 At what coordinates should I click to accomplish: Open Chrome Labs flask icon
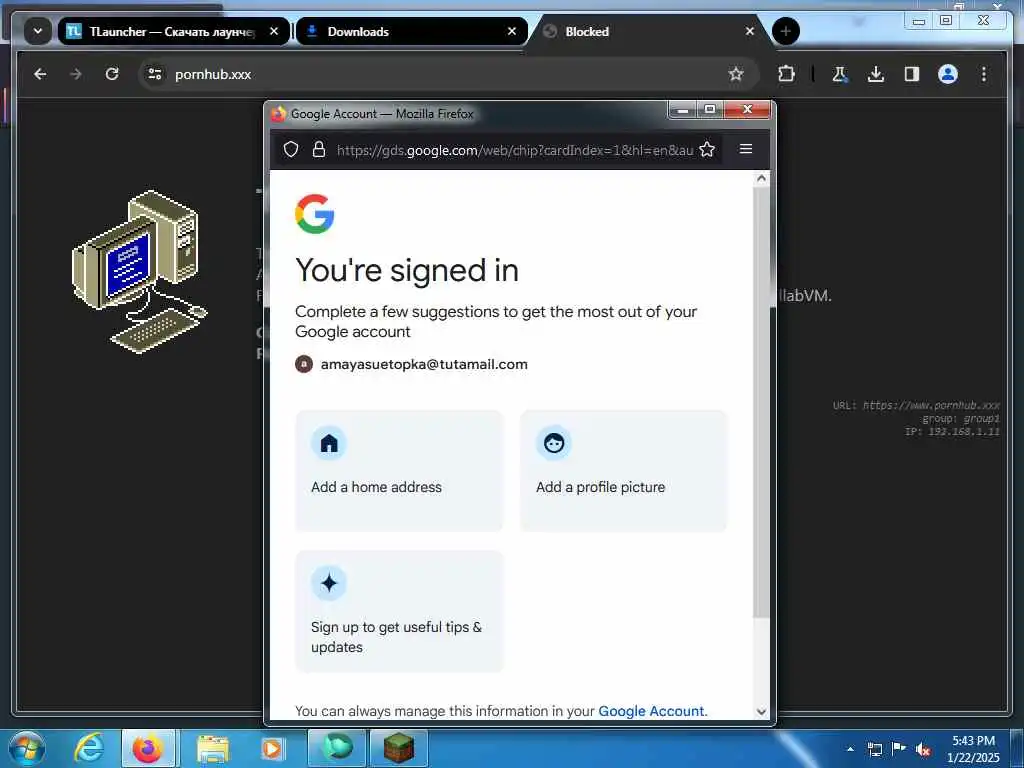click(x=840, y=74)
